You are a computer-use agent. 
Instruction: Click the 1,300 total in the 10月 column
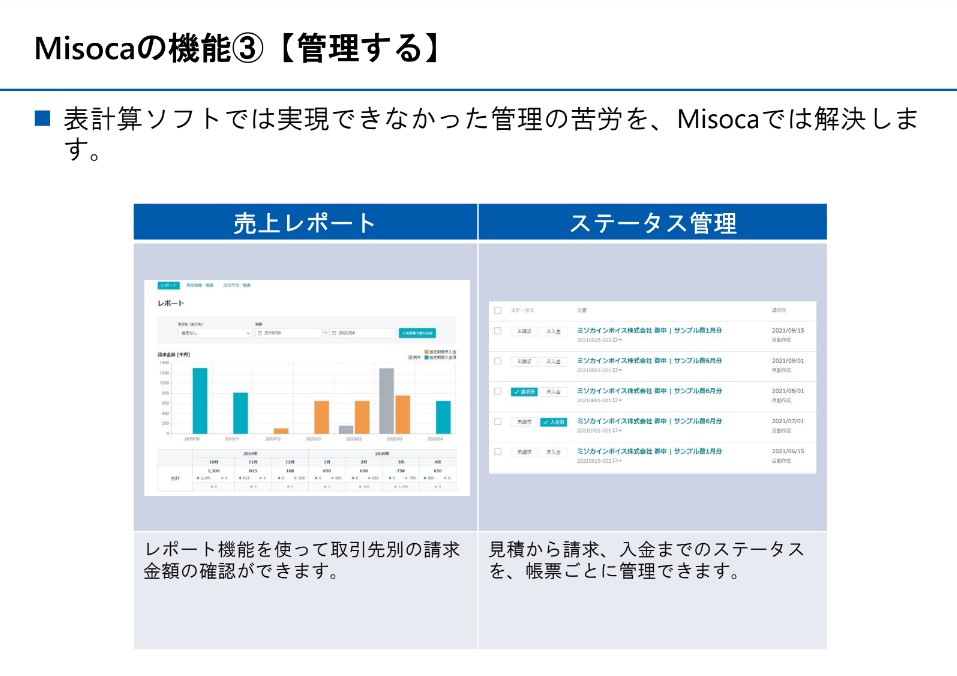coord(214,471)
